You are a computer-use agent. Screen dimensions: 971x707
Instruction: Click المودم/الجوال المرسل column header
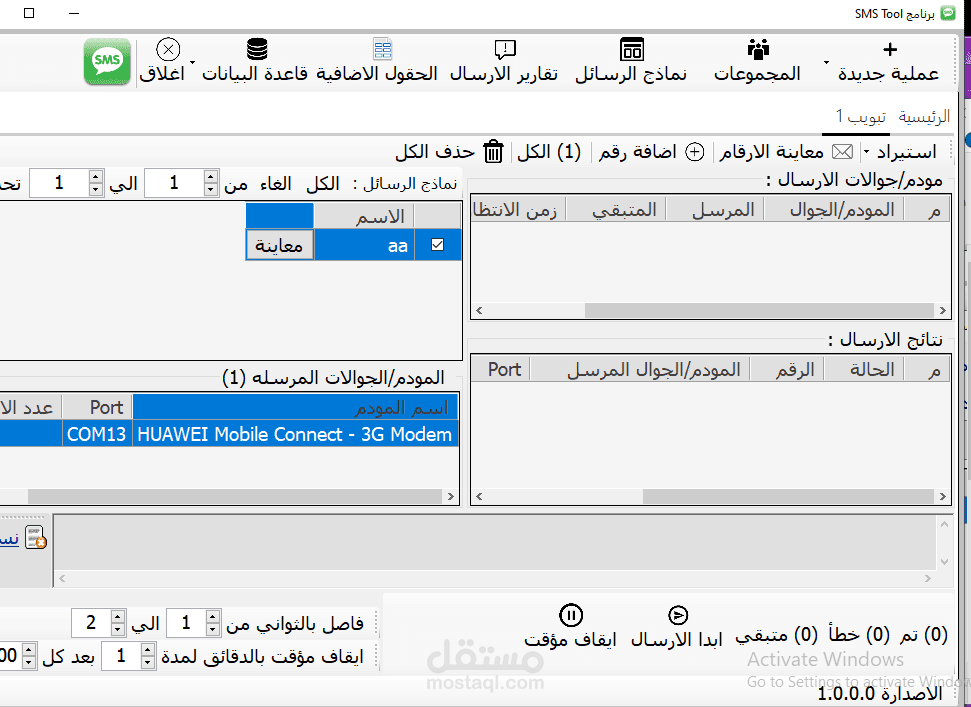(640, 370)
